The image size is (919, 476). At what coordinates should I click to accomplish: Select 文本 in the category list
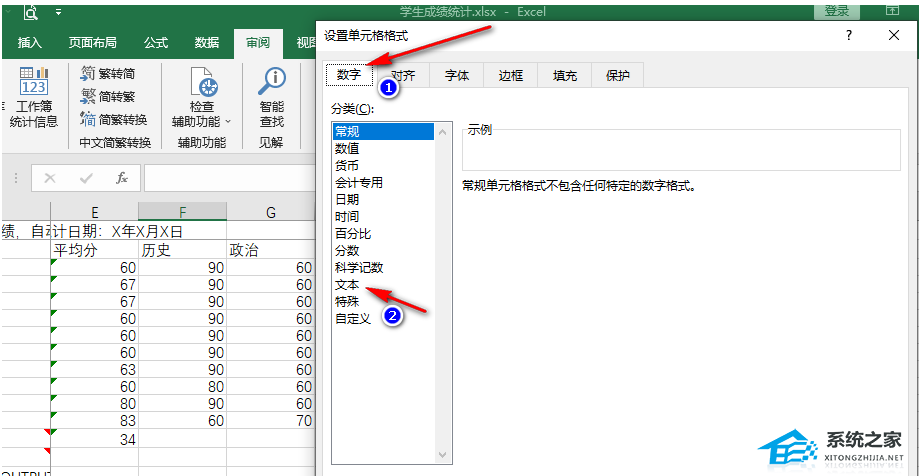347,285
